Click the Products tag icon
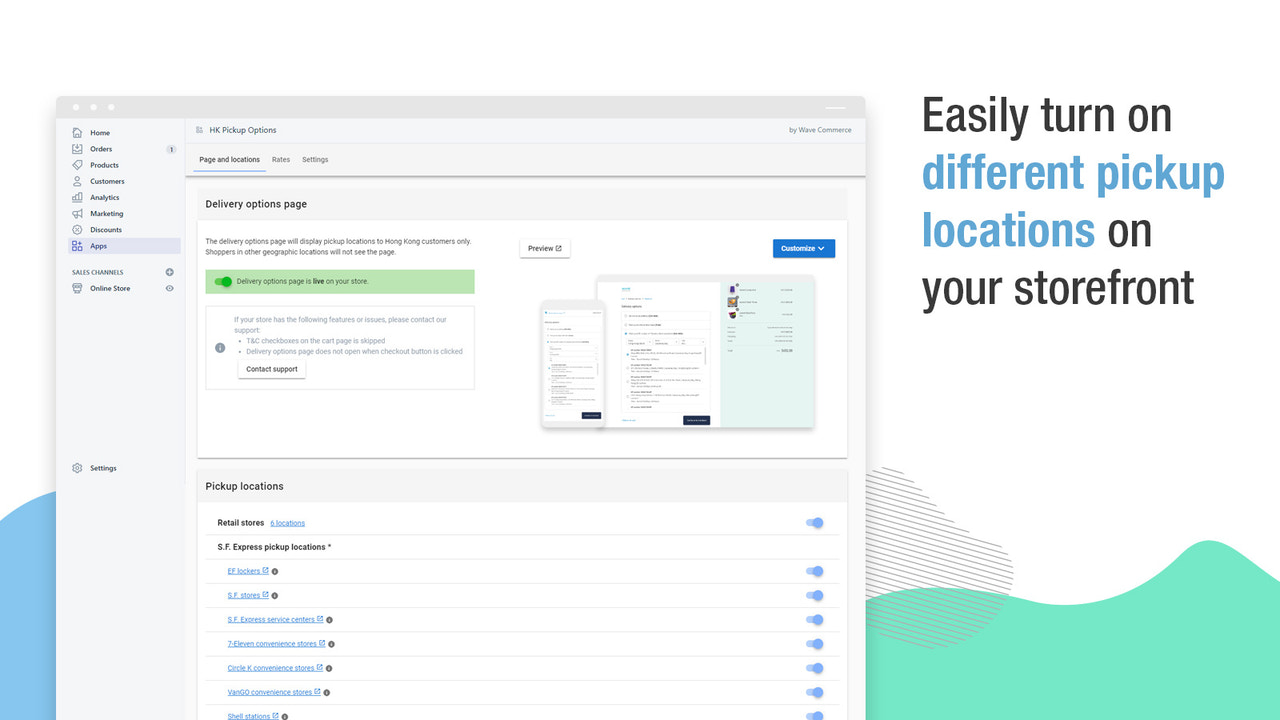Viewport: 1280px width, 720px height. [78, 164]
